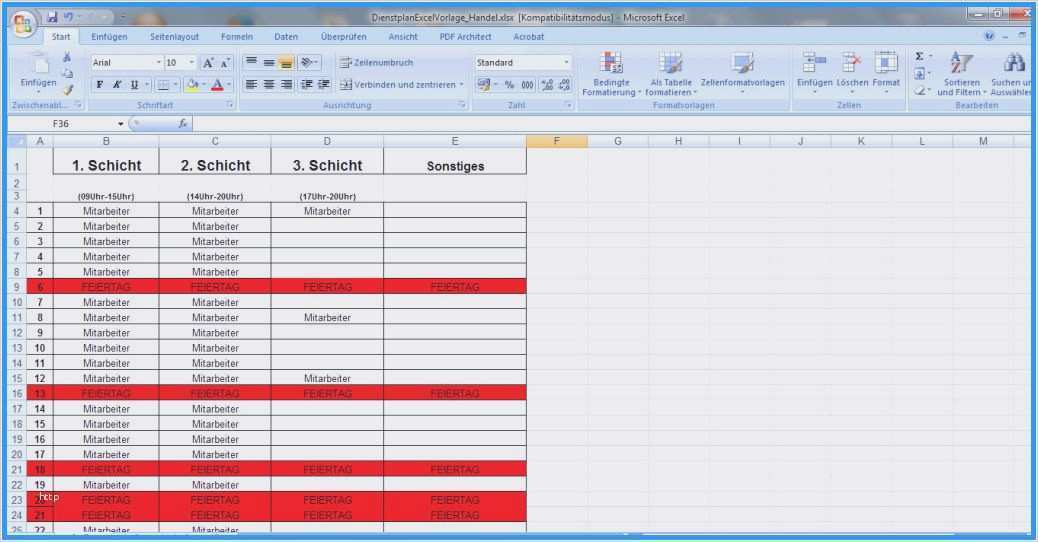Viewport: 1038px width, 542px height.
Task: Open the Formeln tab
Action: [x=237, y=37]
